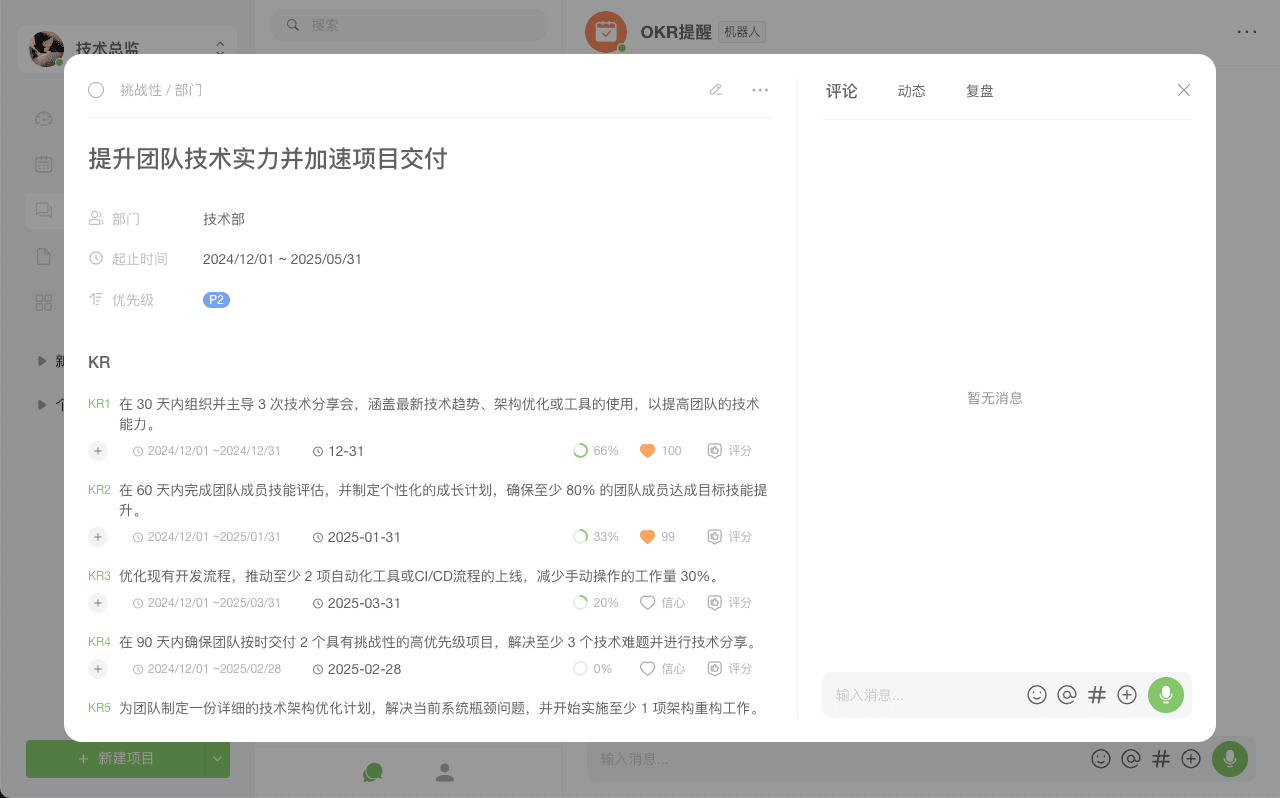The image size is (1280, 798).
Task: Click KR1 date range 2024/12/01 ~2024/12/31
Action: (x=207, y=451)
